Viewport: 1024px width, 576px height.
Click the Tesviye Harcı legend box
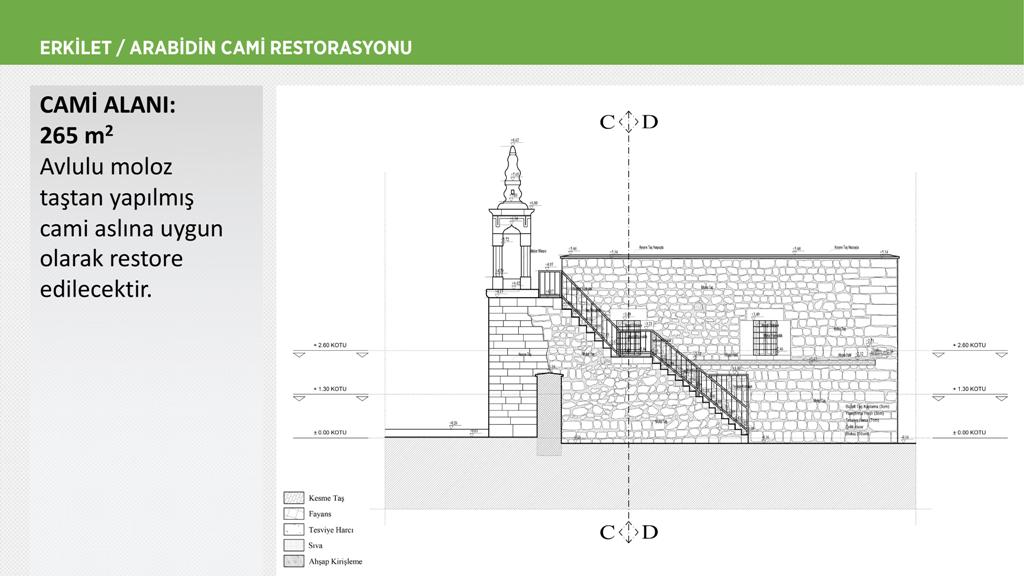point(293,530)
